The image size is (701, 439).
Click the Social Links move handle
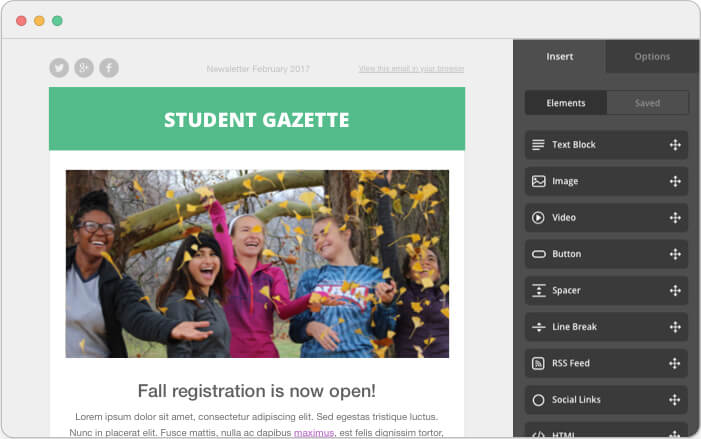[x=675, y=400]
